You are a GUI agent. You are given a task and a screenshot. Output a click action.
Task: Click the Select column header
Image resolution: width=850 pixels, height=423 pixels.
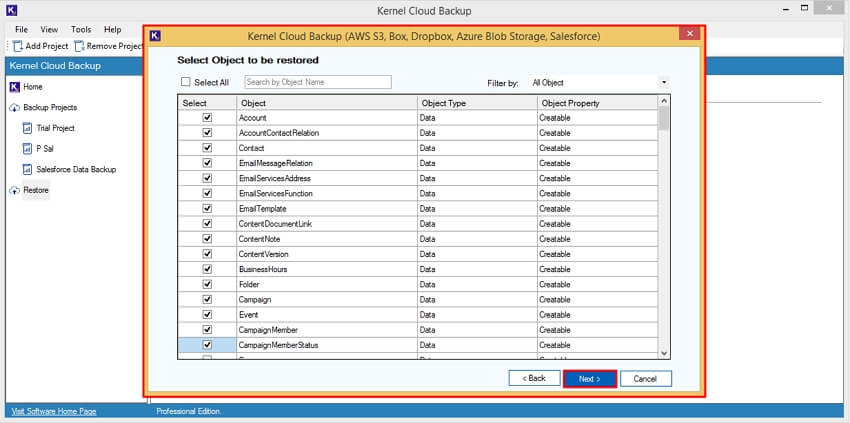[207, 103]
